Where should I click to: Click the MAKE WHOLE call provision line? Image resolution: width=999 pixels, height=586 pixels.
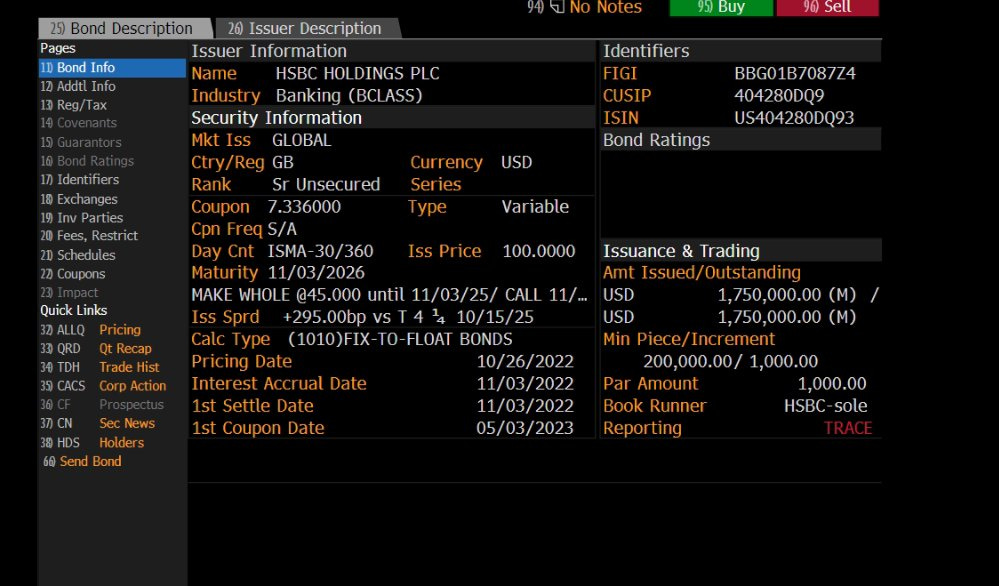tap(389, 296)
